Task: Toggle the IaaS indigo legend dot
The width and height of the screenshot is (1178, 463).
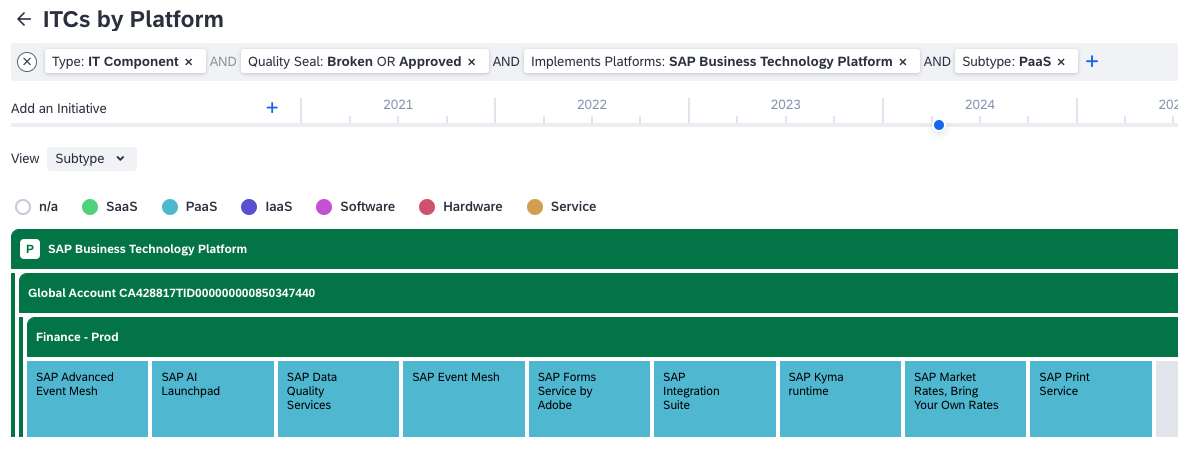Action: point(249,207)
